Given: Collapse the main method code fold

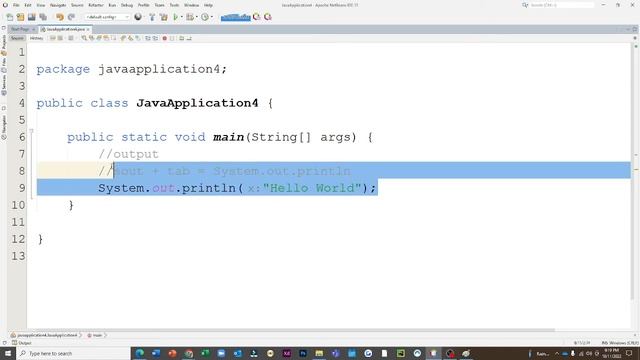Looking at the screenshot, I should (x=31, y=131).
